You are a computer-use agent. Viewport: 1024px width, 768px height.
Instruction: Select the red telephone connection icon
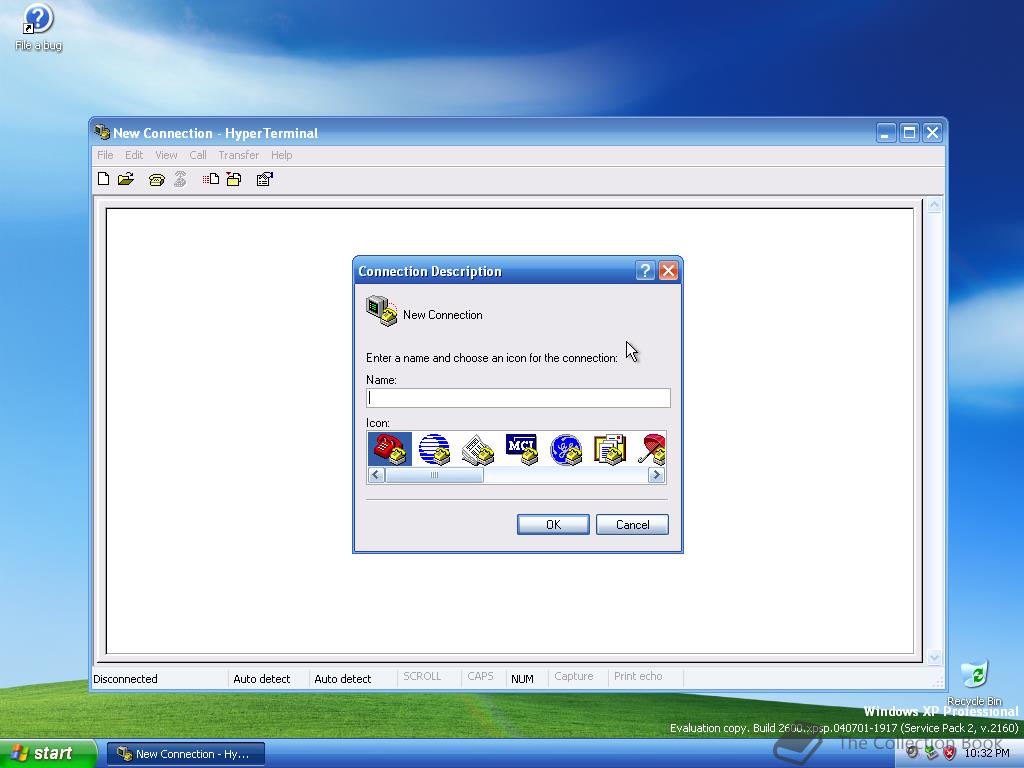(x=390, y=449)
